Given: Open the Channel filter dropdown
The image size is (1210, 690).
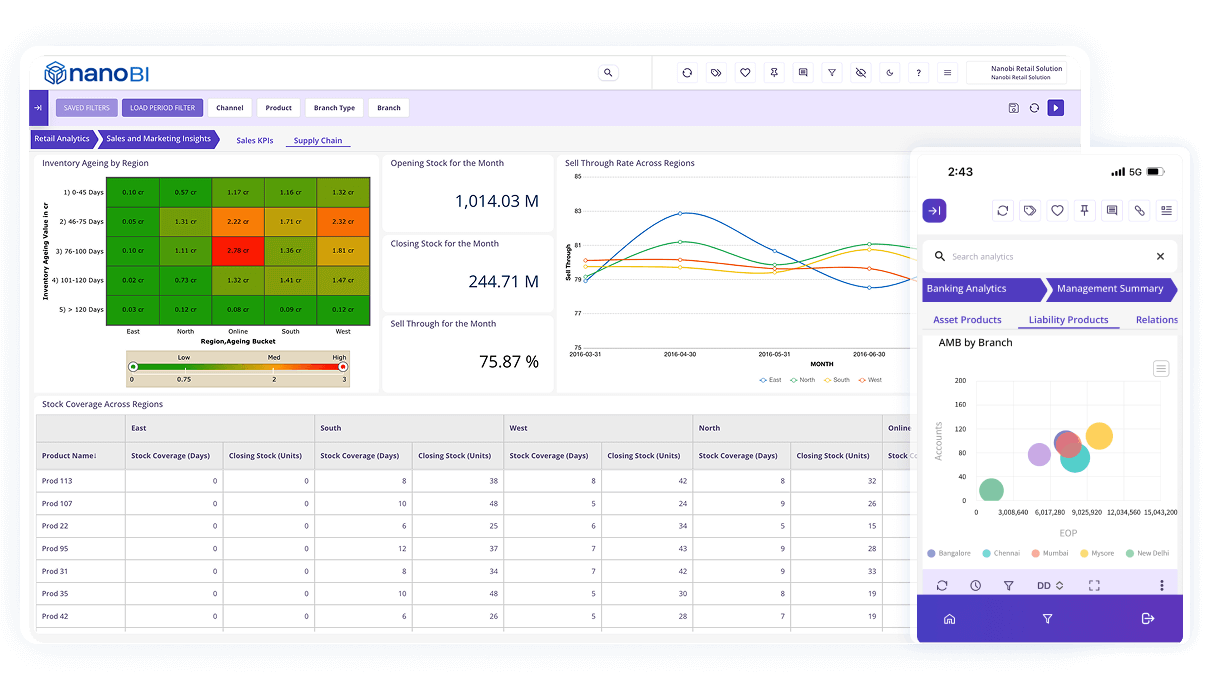Looking at the screenshot, I should 229,108.
